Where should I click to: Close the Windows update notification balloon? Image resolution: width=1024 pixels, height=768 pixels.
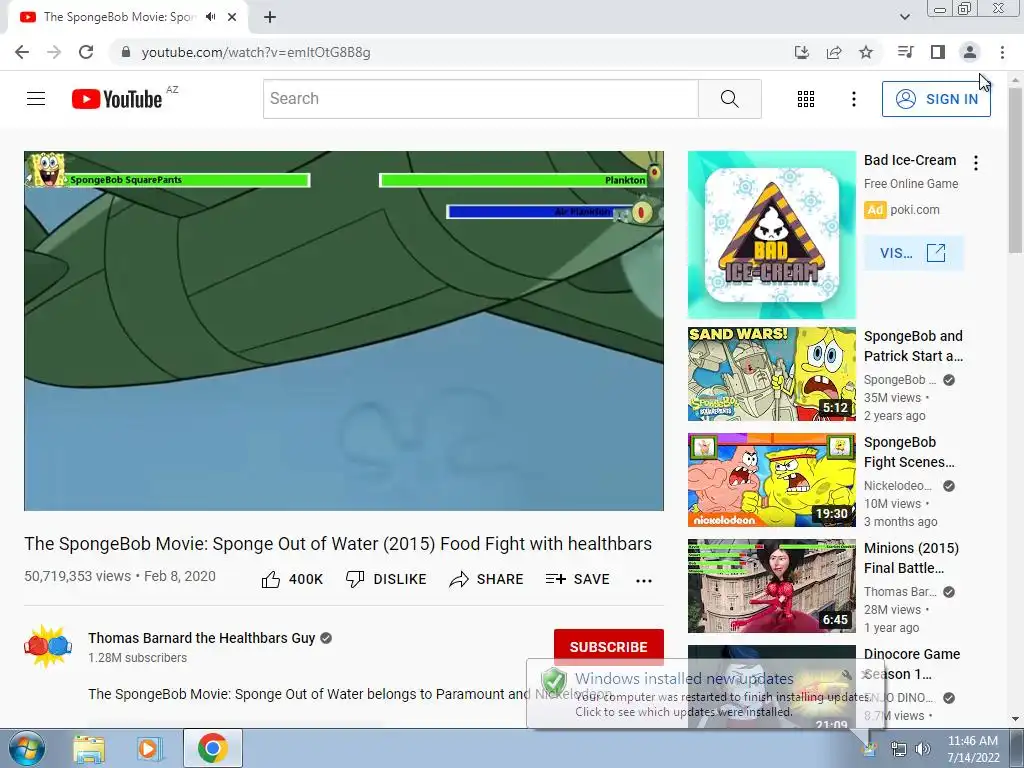click(x=867, y=674)
